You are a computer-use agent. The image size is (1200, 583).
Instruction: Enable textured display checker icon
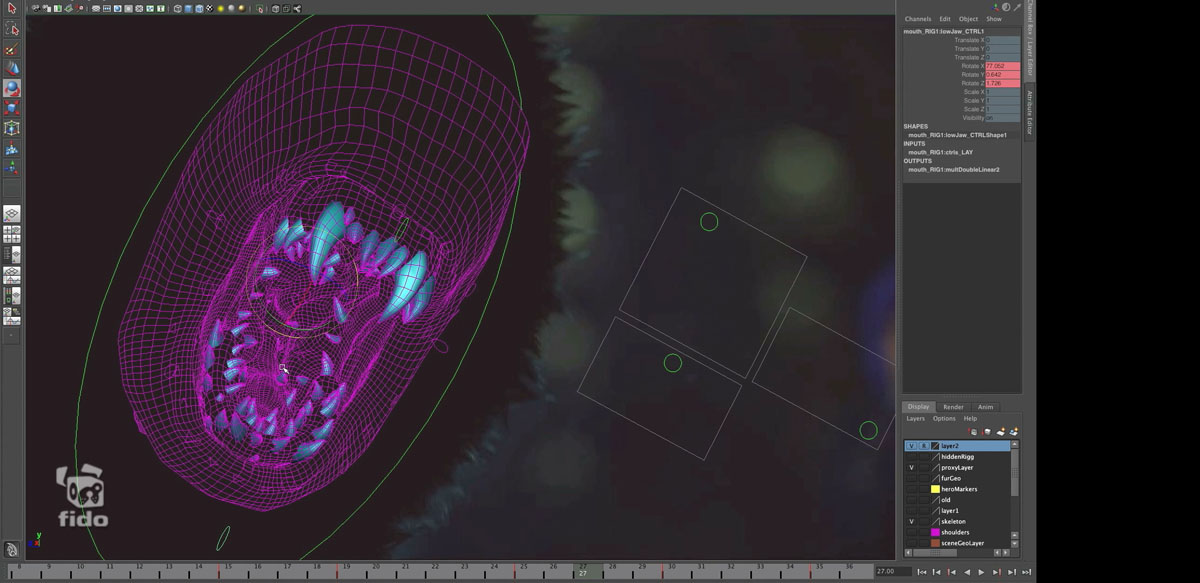point(210,9)
